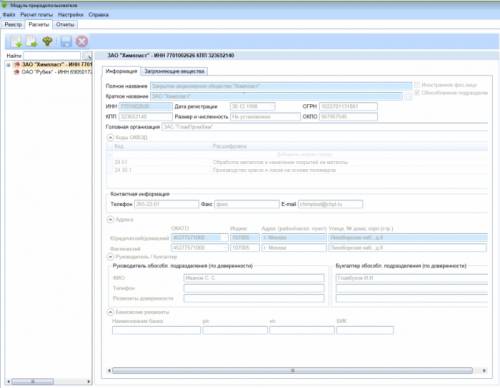Toggle the Обособленное подразделение checkbox

pyautogui.click(x=417, y=92)
